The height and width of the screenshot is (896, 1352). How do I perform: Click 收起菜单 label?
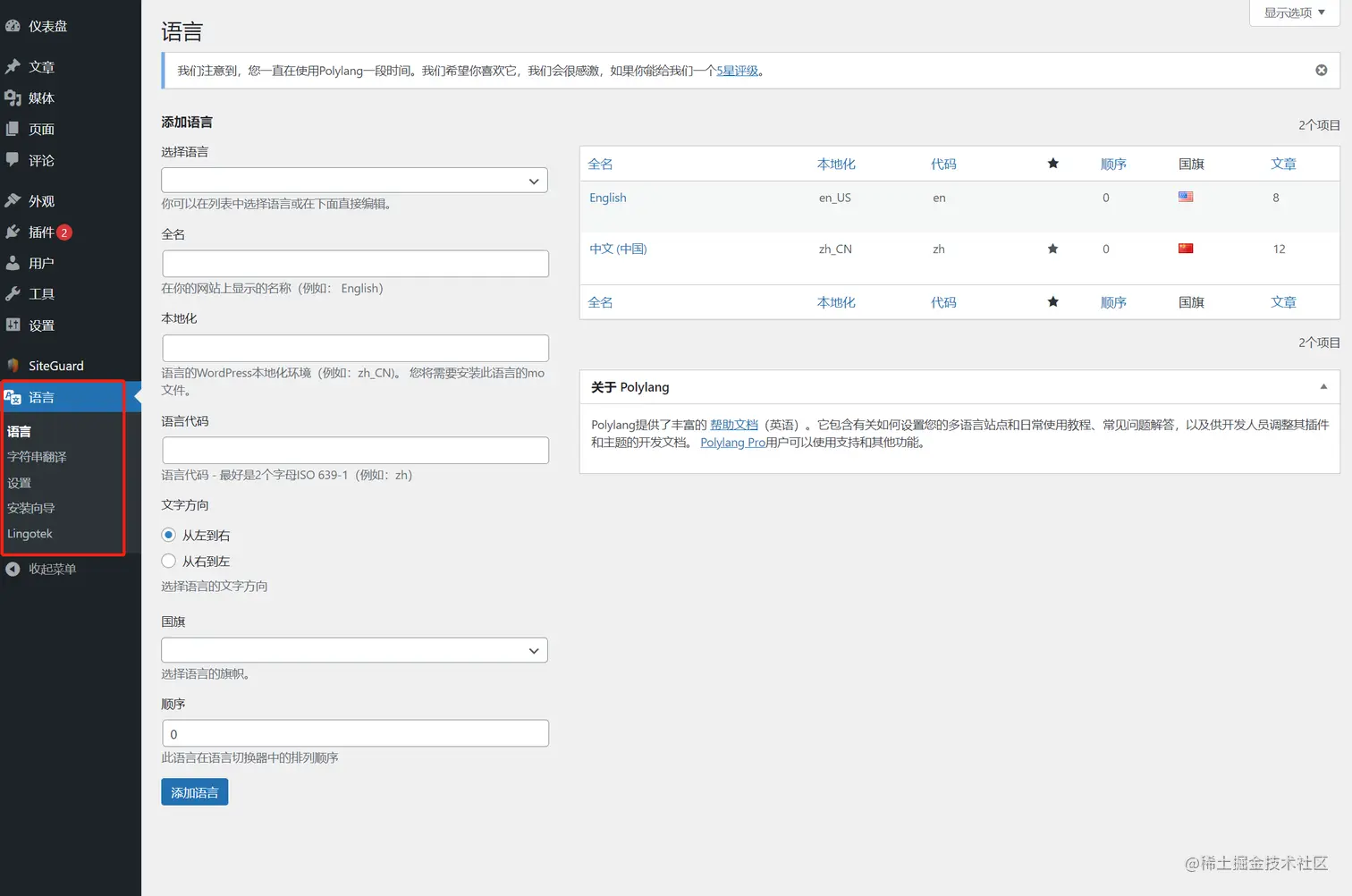point(52,569)
